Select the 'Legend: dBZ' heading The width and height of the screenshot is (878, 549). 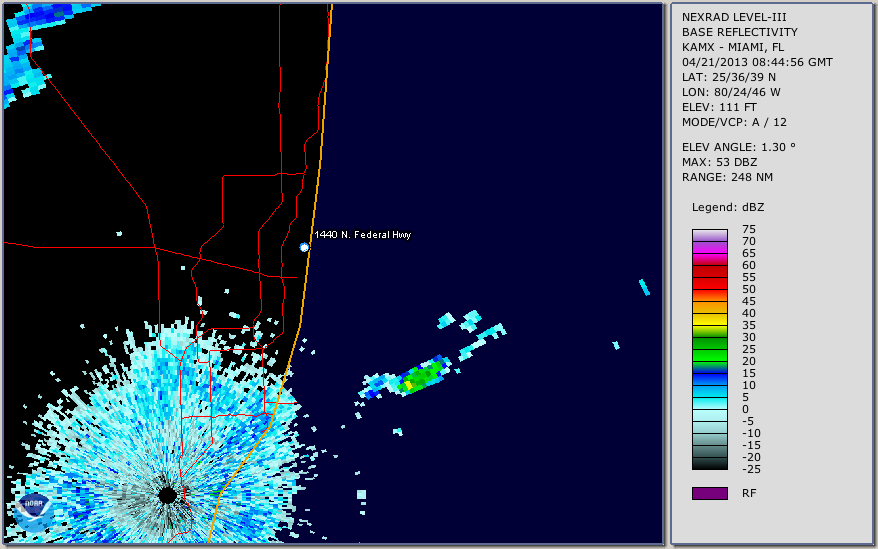point(727,207)
